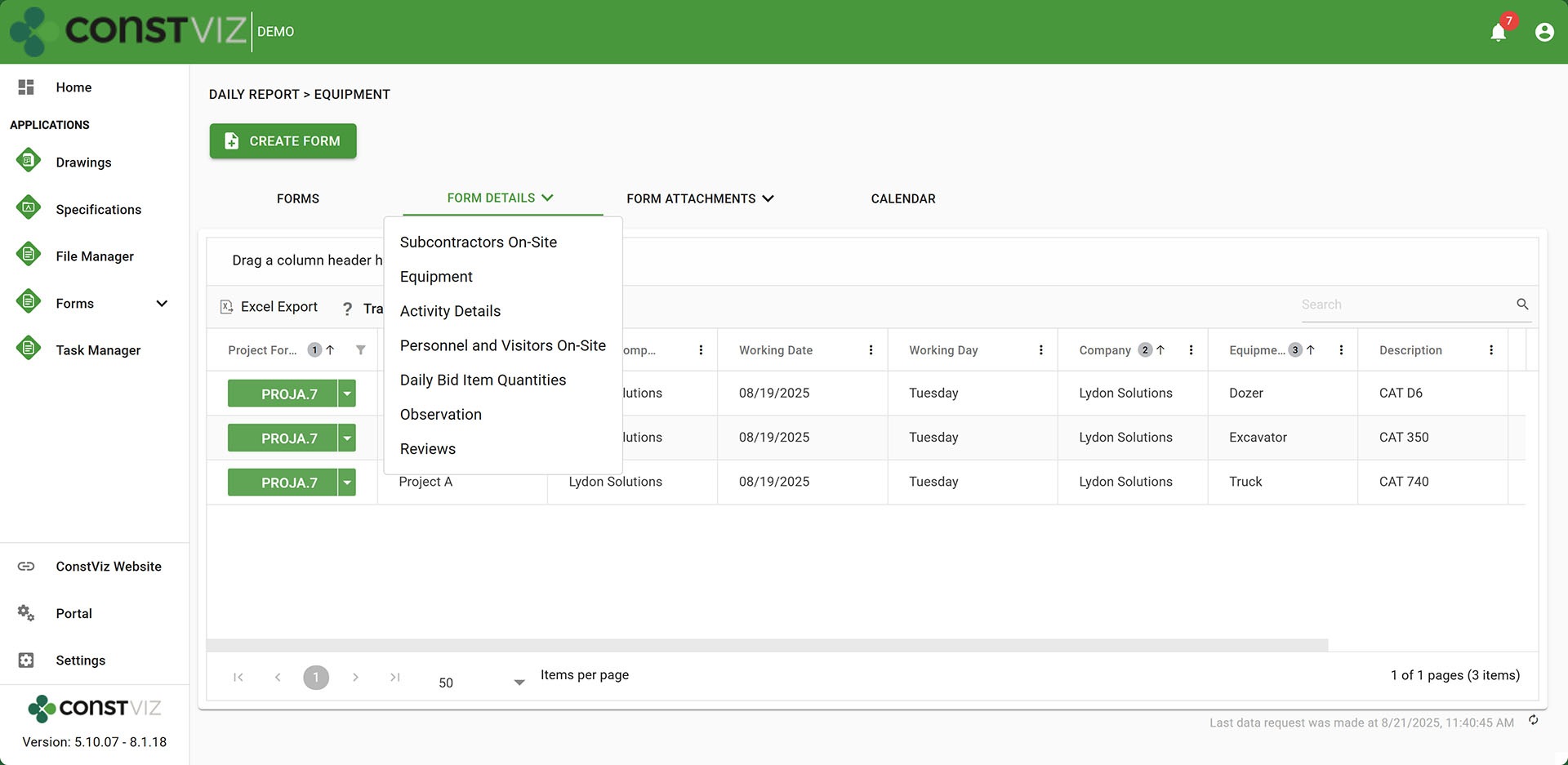
Task: Open the user account profile icon
Action: pyautogui.click(x=1543, y=32)
